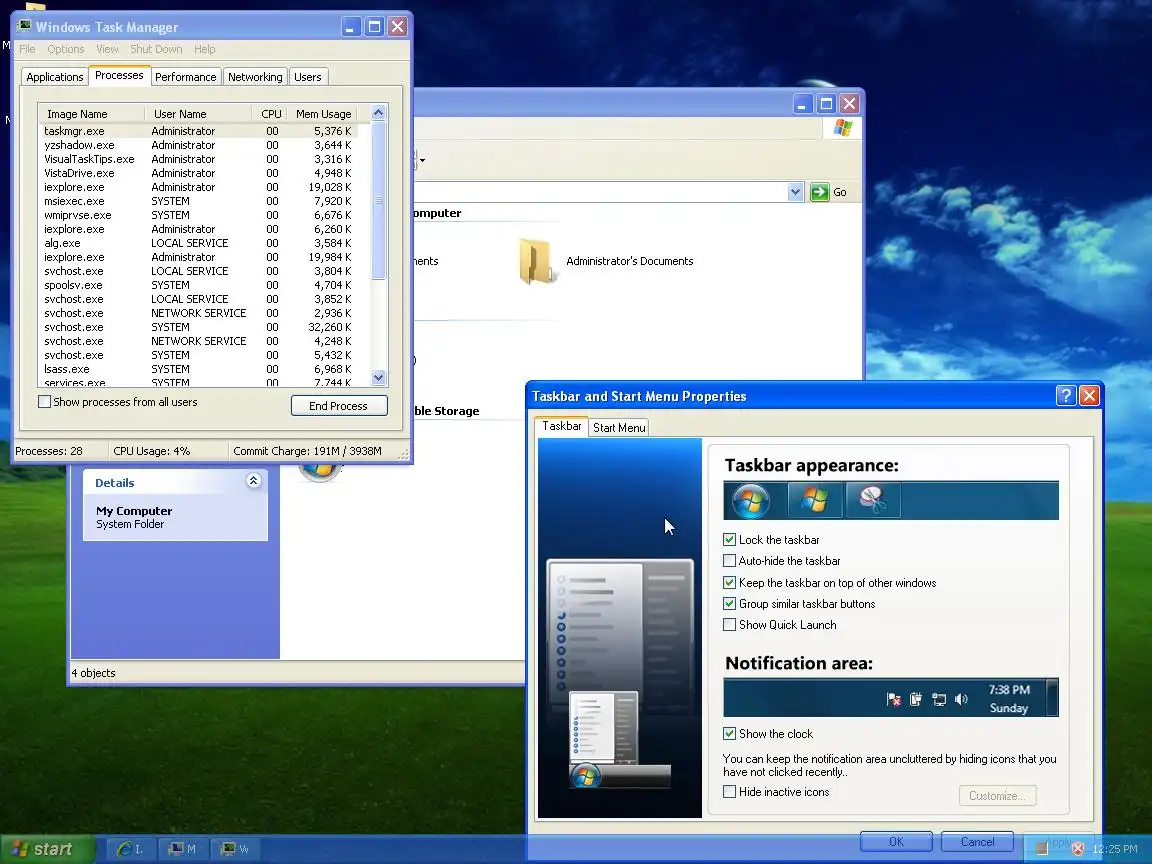Click the red security shield tray icon
The width and height of the screenshot is (1152, 864).
[x=1078, y=849]
